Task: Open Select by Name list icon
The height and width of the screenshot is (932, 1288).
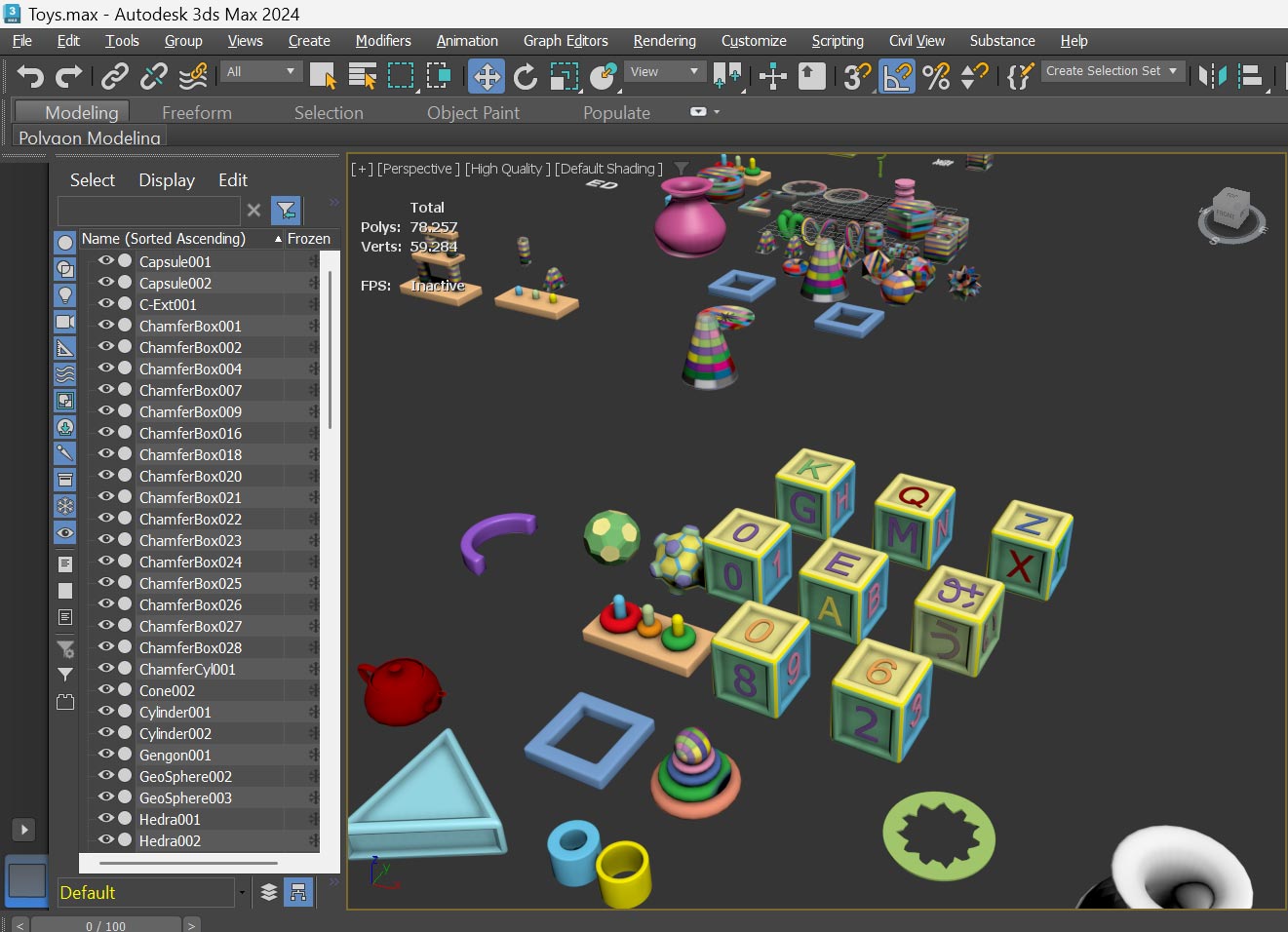Action: [363, 76]
